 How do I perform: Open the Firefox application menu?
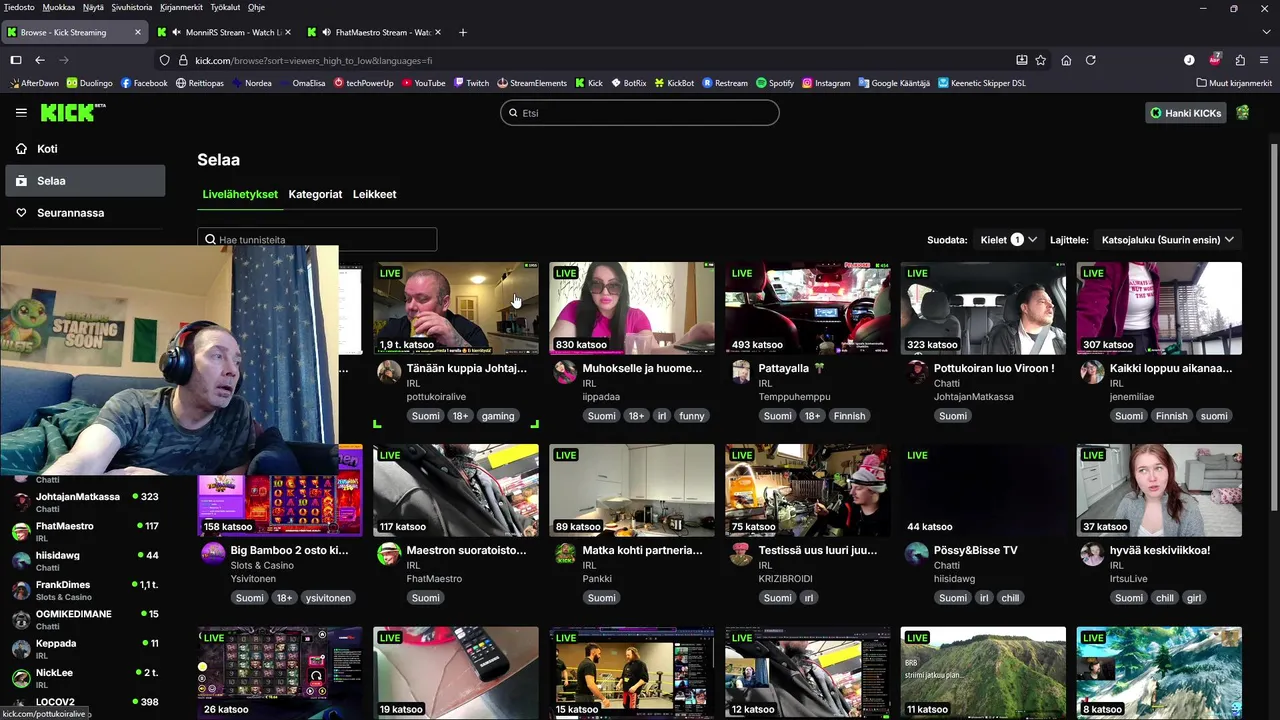[1264, 60]
